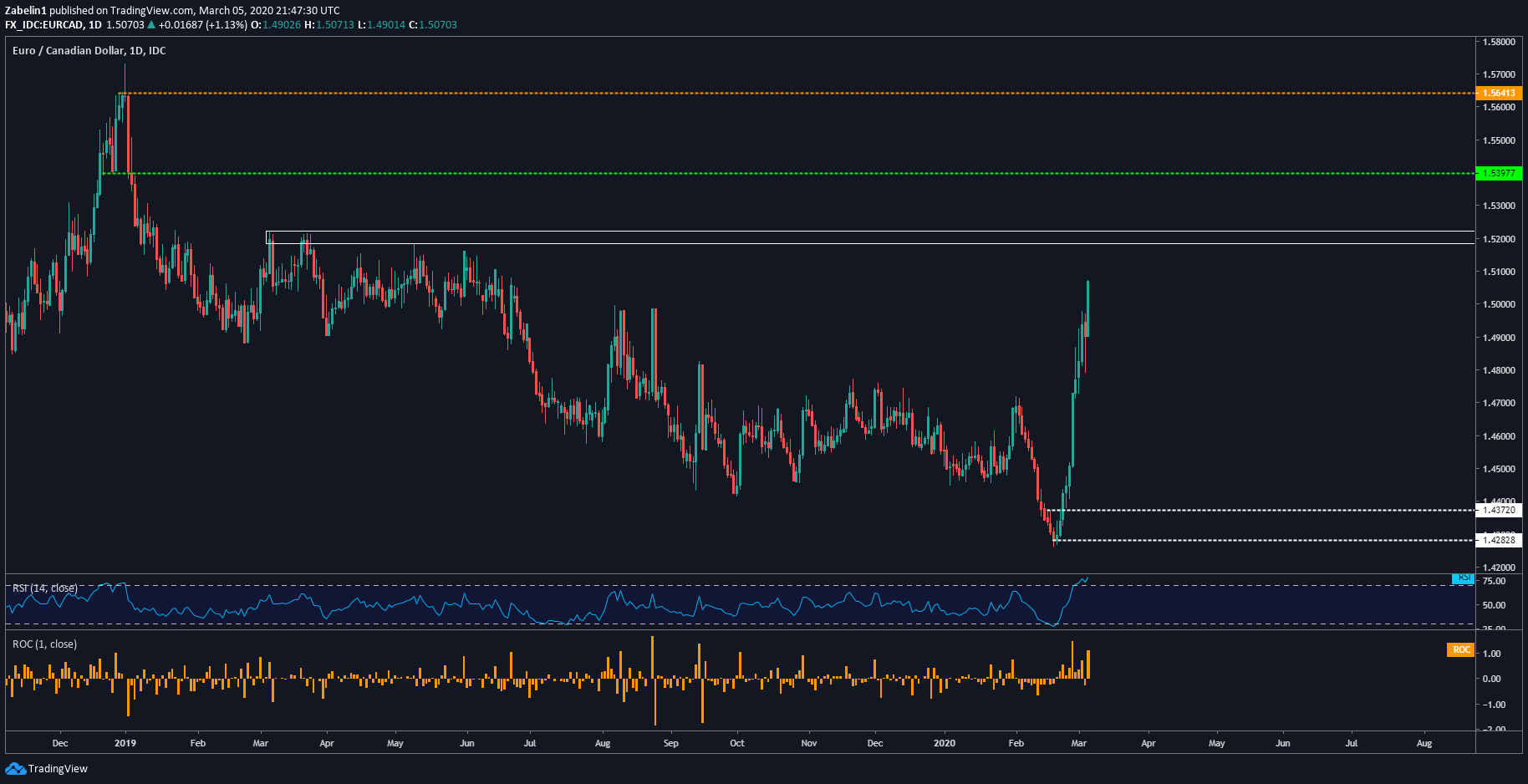Click the blue RSI badge on axis
This screenshot has height=784, width=1528.
click(1464, 578)
